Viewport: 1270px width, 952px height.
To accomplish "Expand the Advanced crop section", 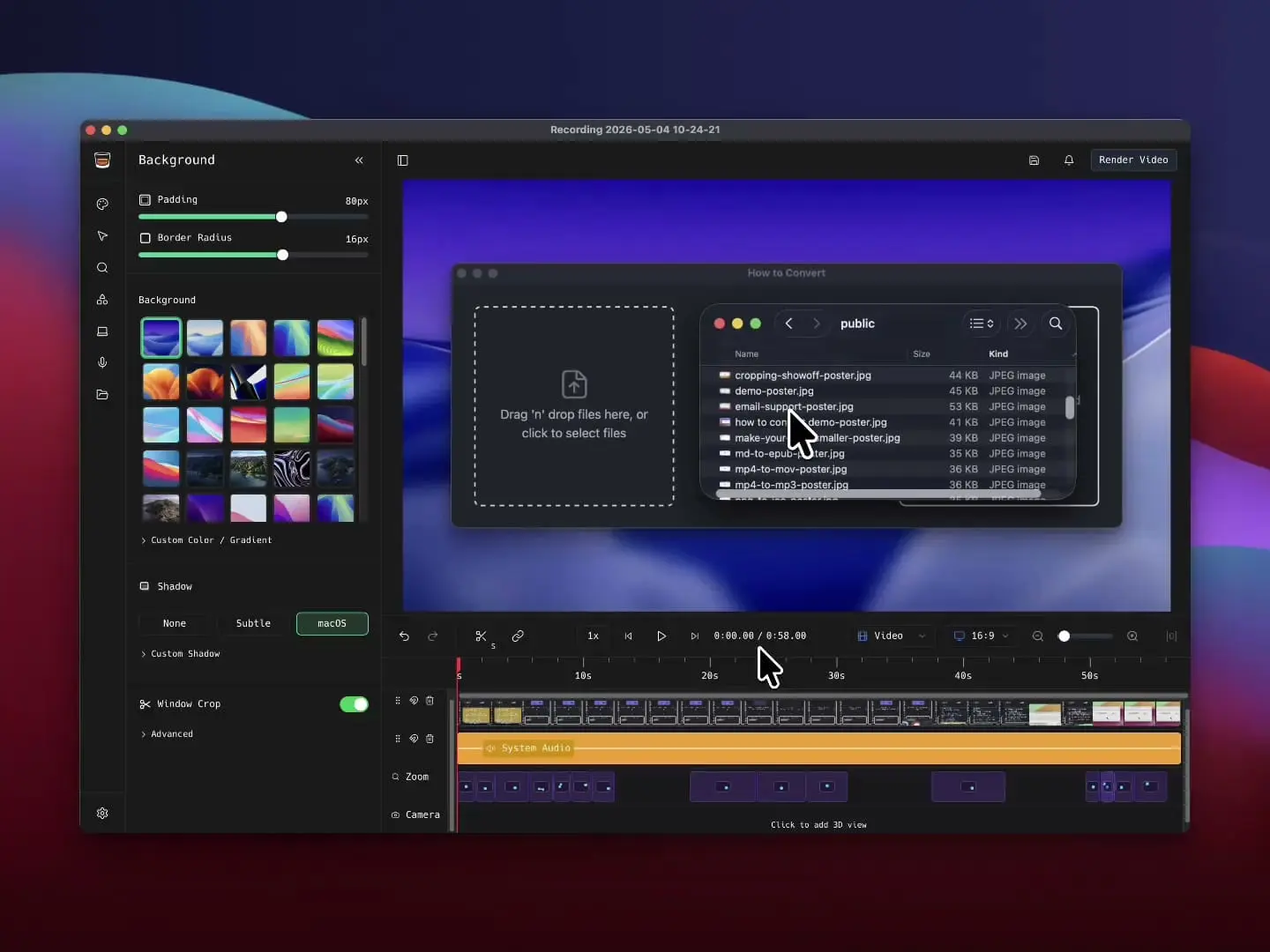I will click(167, 734).
